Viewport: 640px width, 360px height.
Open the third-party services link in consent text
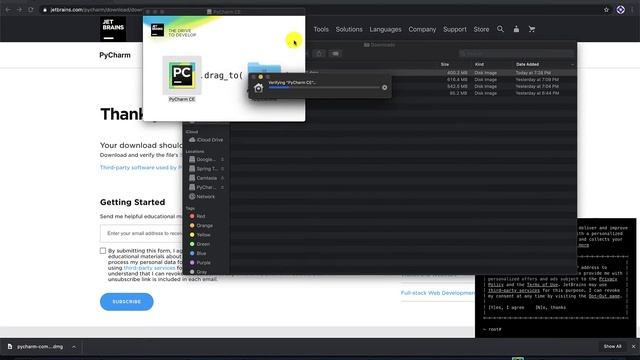click(149, 268)
